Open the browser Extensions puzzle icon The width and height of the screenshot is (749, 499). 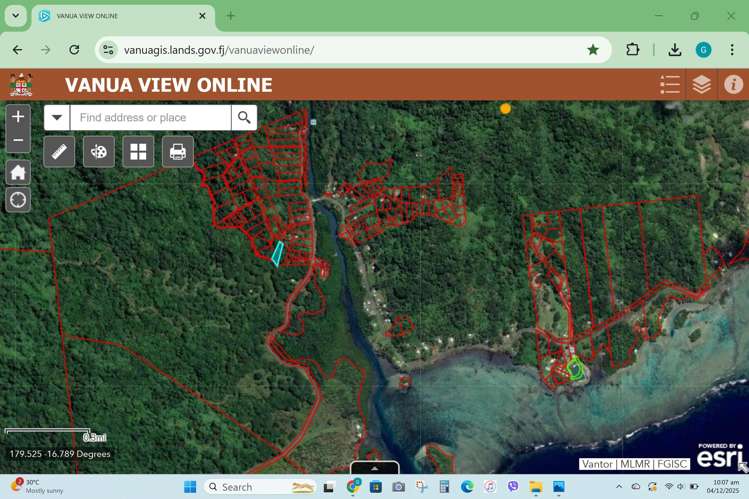[632, 50]
